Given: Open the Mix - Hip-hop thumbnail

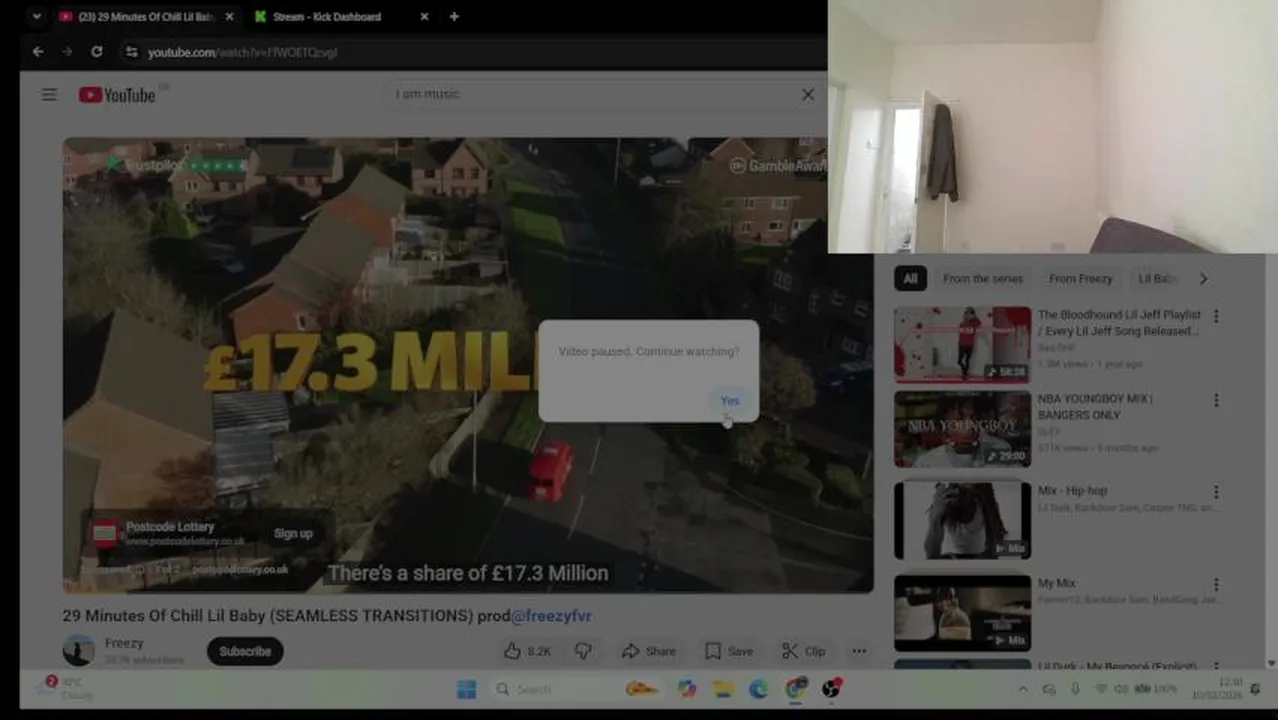Looking at the screenshot, I should coord(962,521).
